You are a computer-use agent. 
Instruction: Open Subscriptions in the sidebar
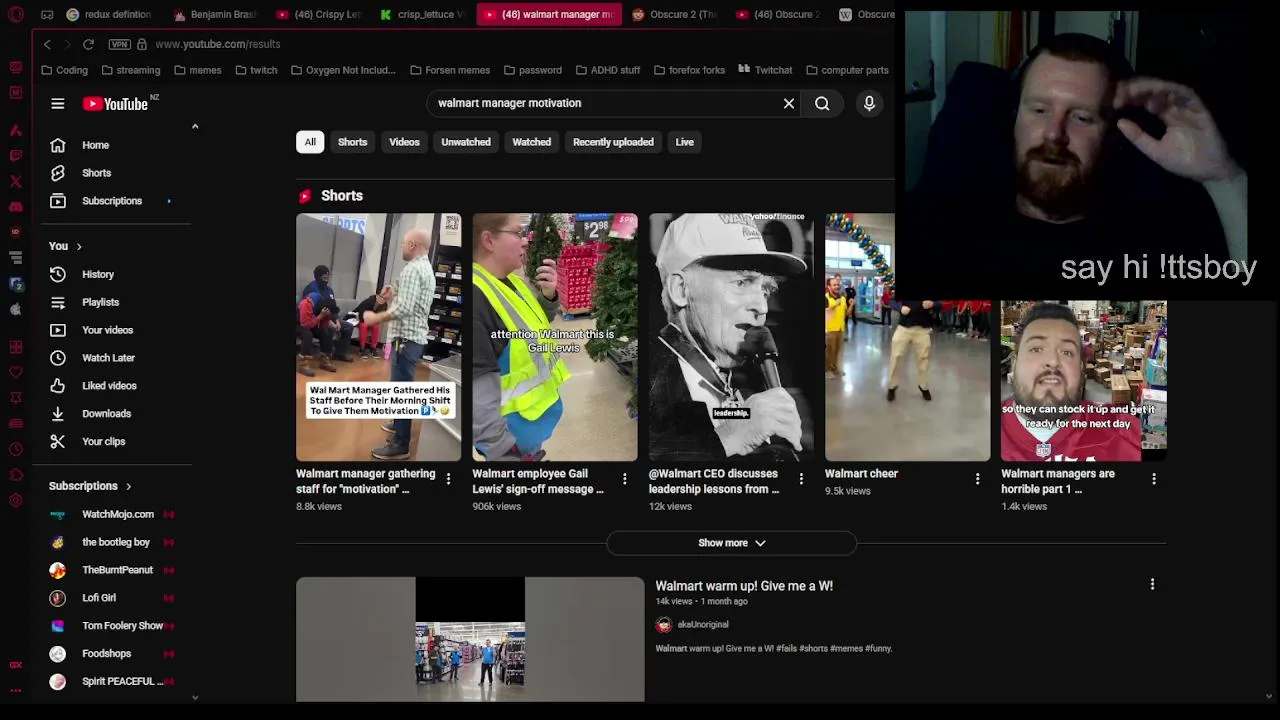[112, 201]
